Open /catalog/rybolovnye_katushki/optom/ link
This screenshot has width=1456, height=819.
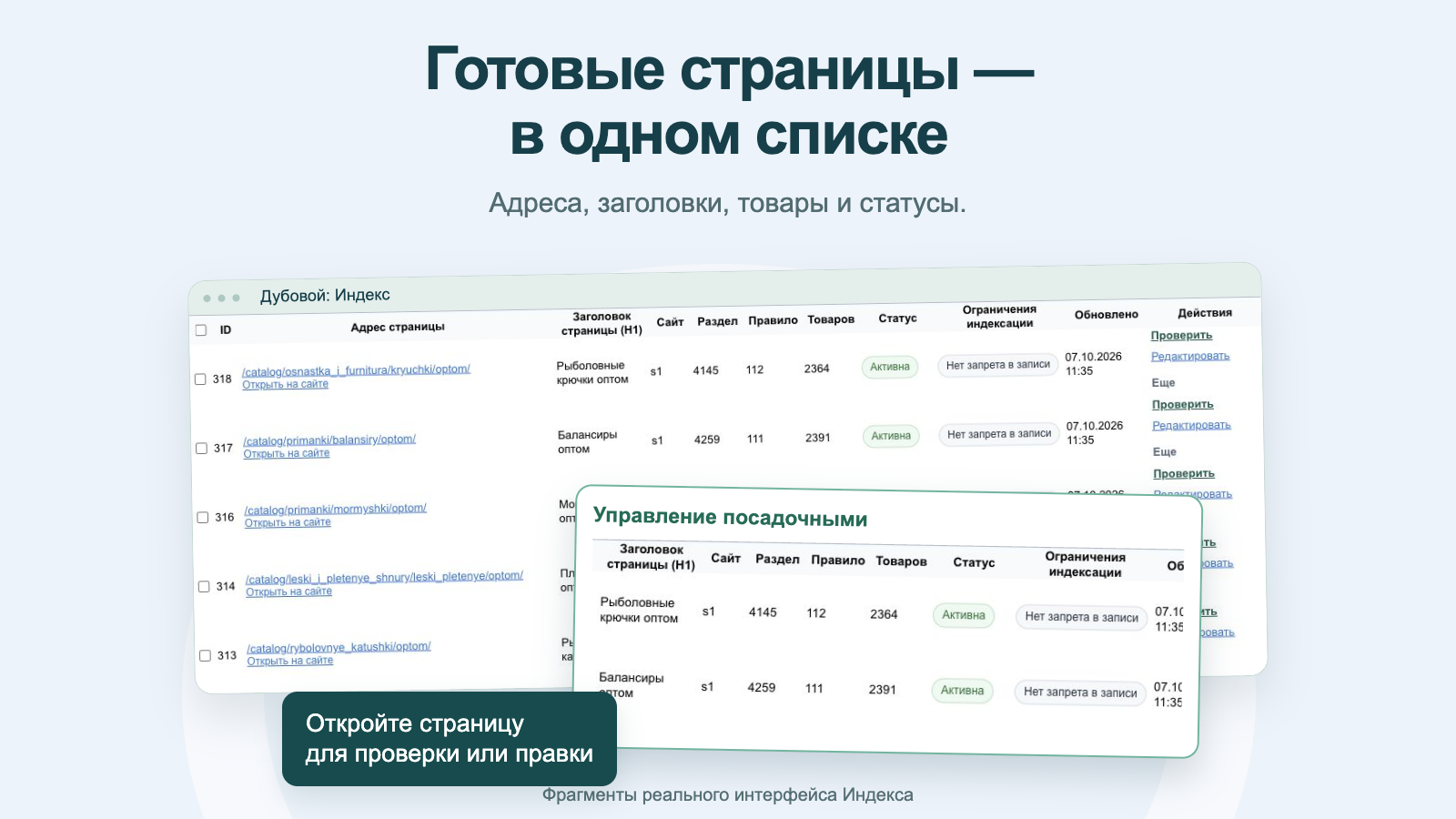tap(339, 647)
